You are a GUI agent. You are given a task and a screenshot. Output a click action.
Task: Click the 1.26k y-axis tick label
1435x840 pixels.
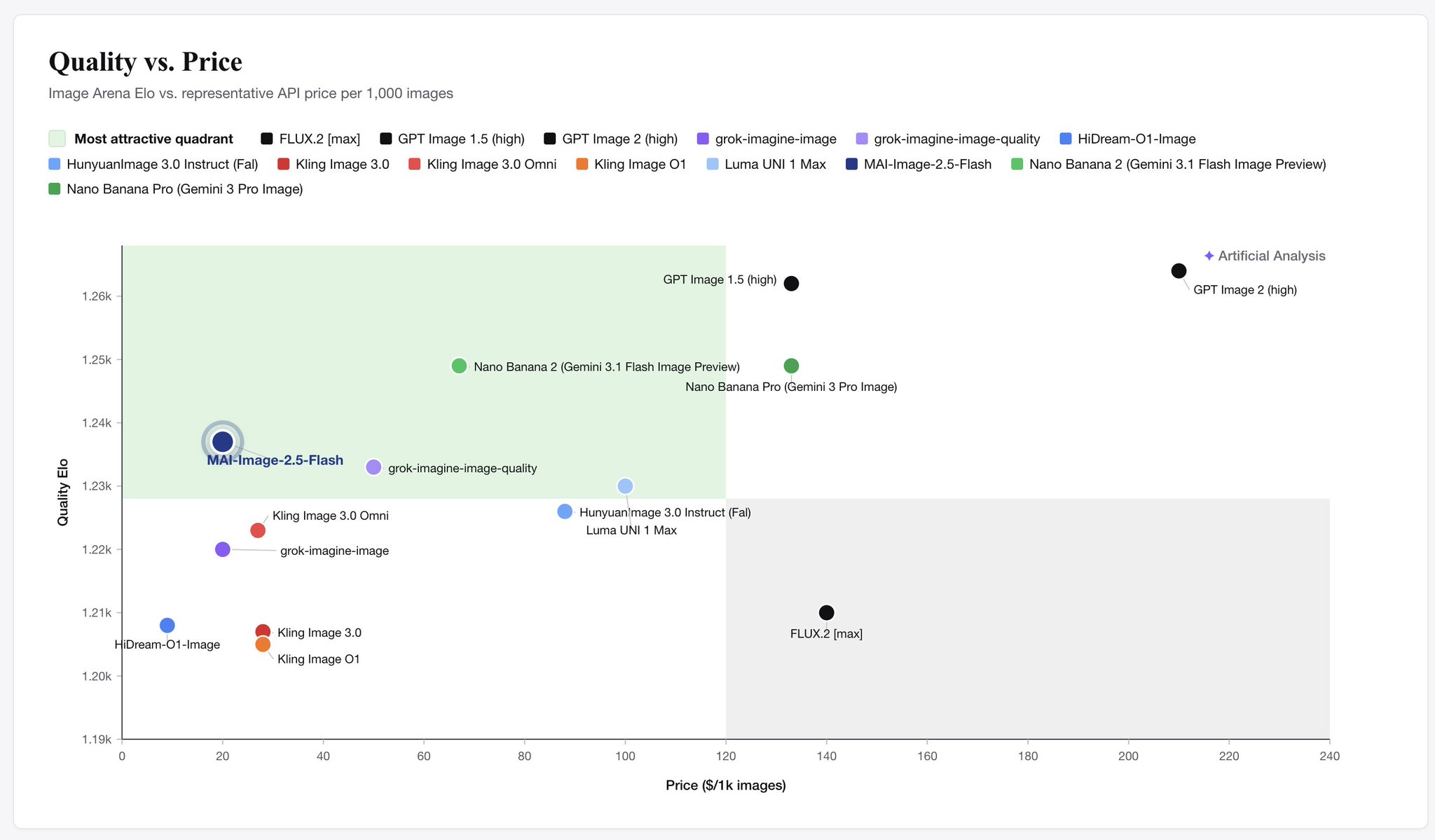[97, 296]
